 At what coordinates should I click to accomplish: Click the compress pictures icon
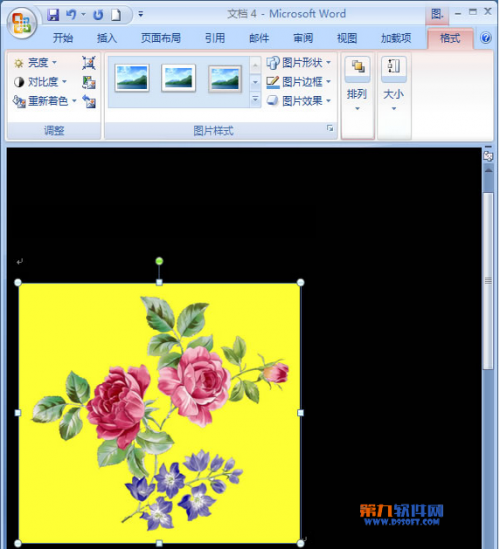pyautogui.click(x=89, y=63)
